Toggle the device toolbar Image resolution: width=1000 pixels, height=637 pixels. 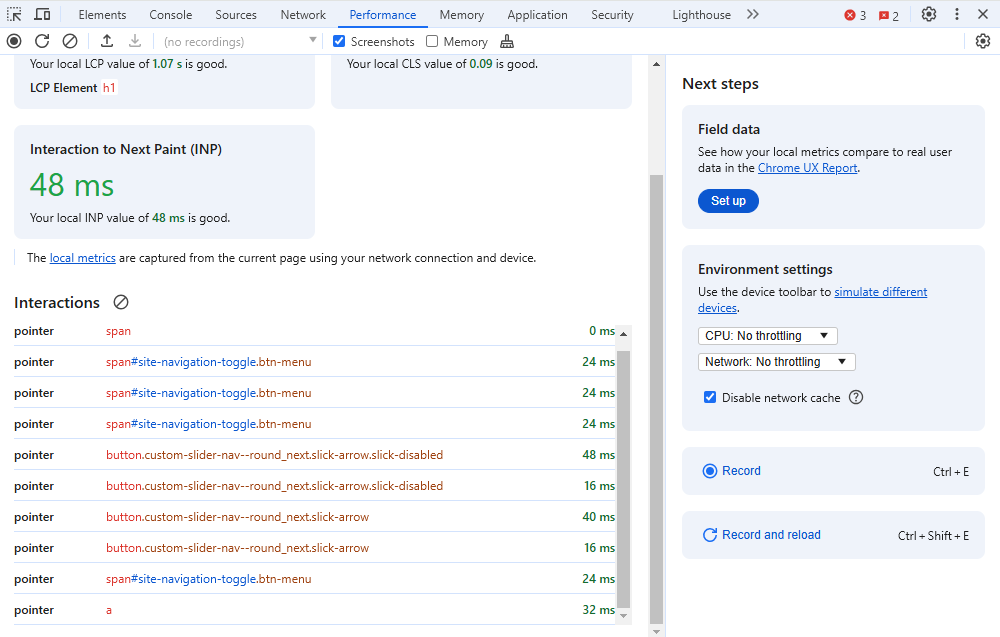point(40,14)
